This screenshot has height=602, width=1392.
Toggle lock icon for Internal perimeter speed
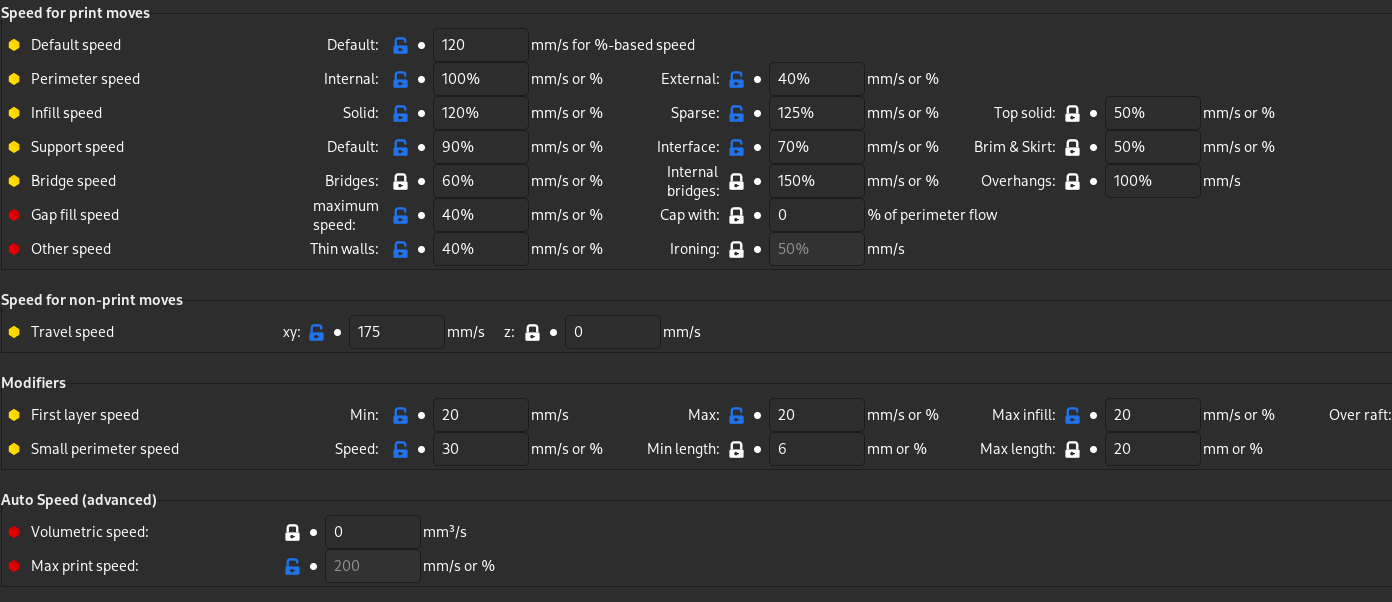[400, 79]
